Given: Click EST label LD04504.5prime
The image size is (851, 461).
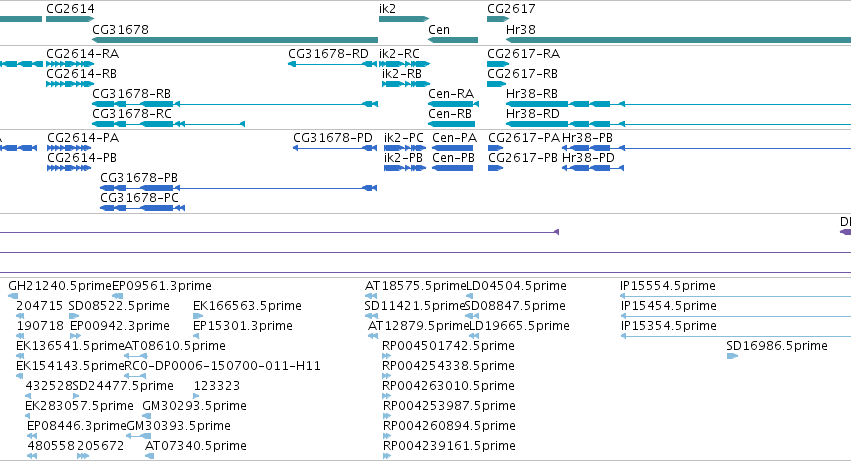Looking at the screenshot, I should (517, 286).
